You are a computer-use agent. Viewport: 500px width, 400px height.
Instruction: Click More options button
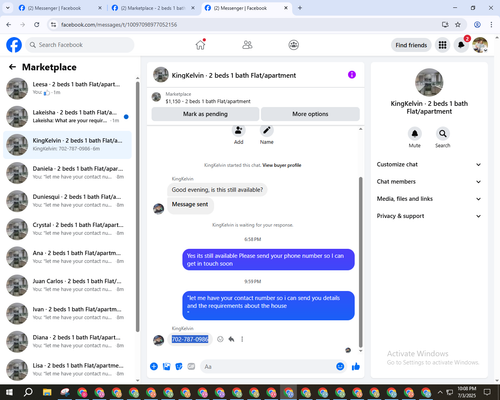tap(310, 114)
